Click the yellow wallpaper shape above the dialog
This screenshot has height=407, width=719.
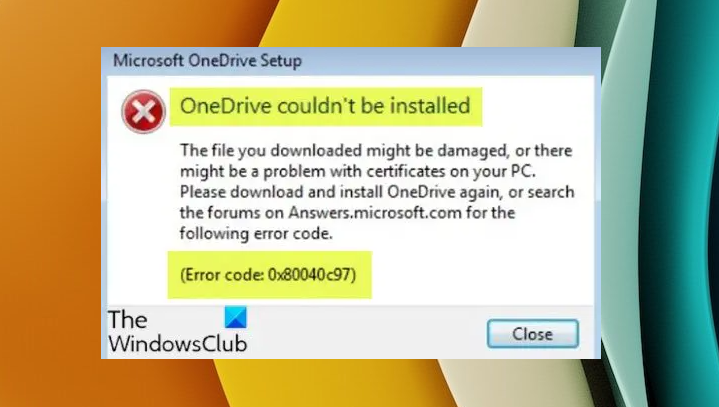[367, 23]
